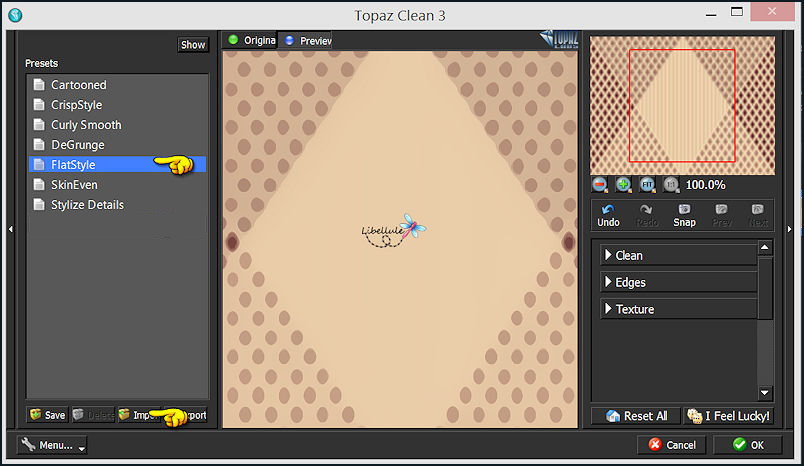Click the Presets label
Image resolution: width=804 pixels, height=466 pixels.
(42, 63)
